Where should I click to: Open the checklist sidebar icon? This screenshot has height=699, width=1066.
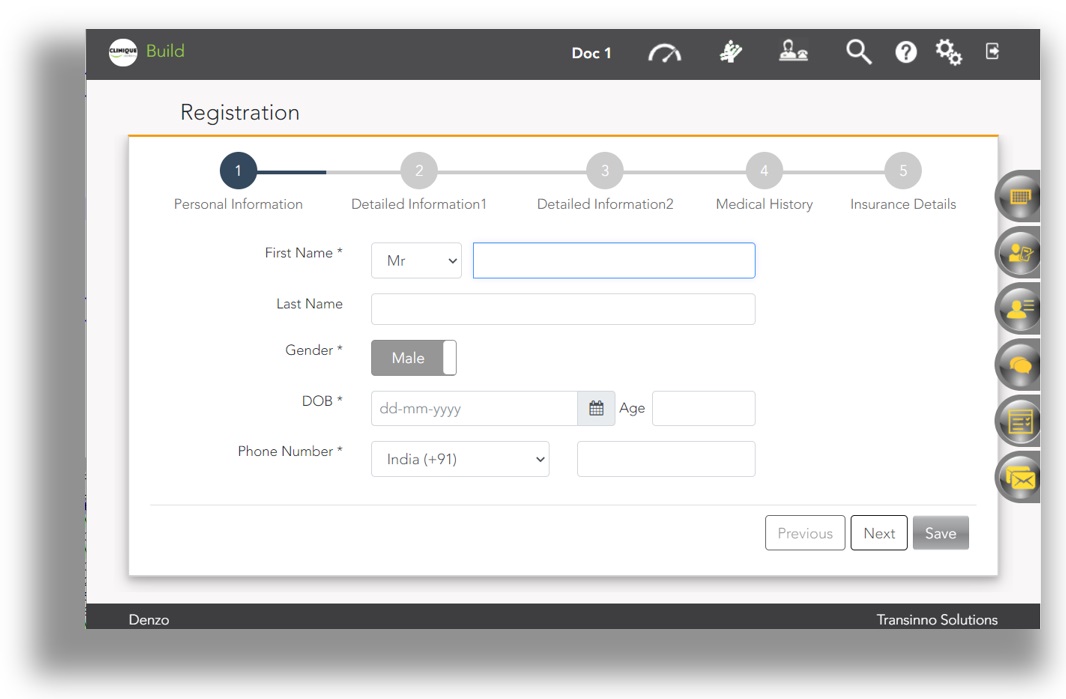[x=1019, y=422]
